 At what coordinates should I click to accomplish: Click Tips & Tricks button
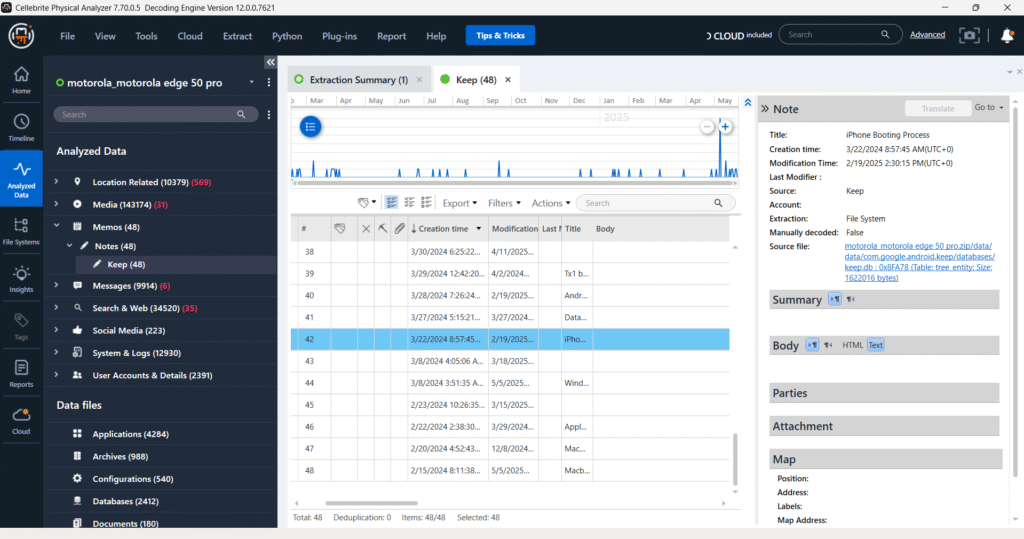[500, 35]
